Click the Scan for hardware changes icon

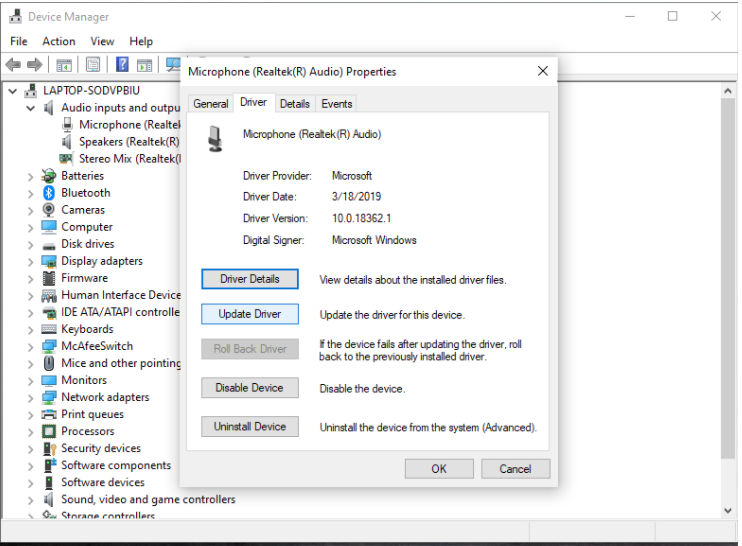[173, 64]
